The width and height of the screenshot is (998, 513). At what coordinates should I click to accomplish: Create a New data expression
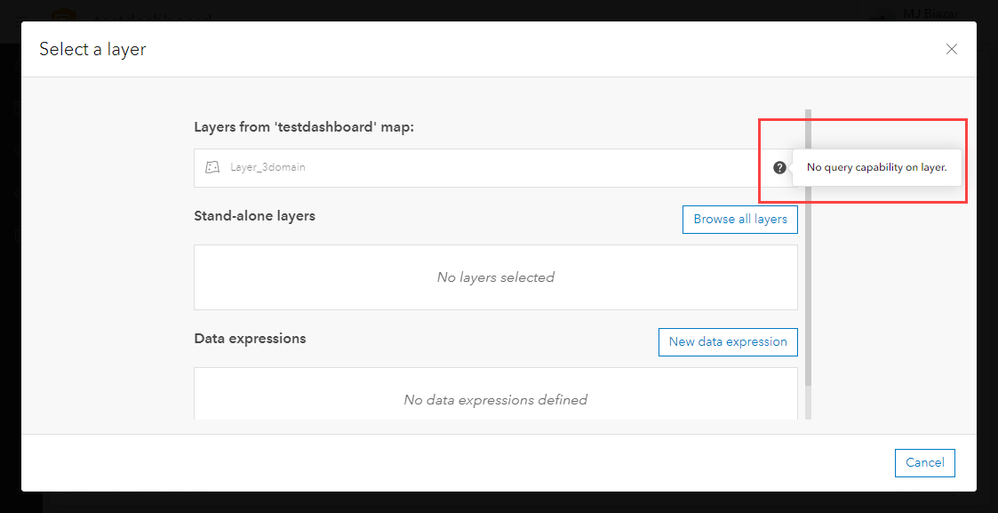click(x=727, y=342)
